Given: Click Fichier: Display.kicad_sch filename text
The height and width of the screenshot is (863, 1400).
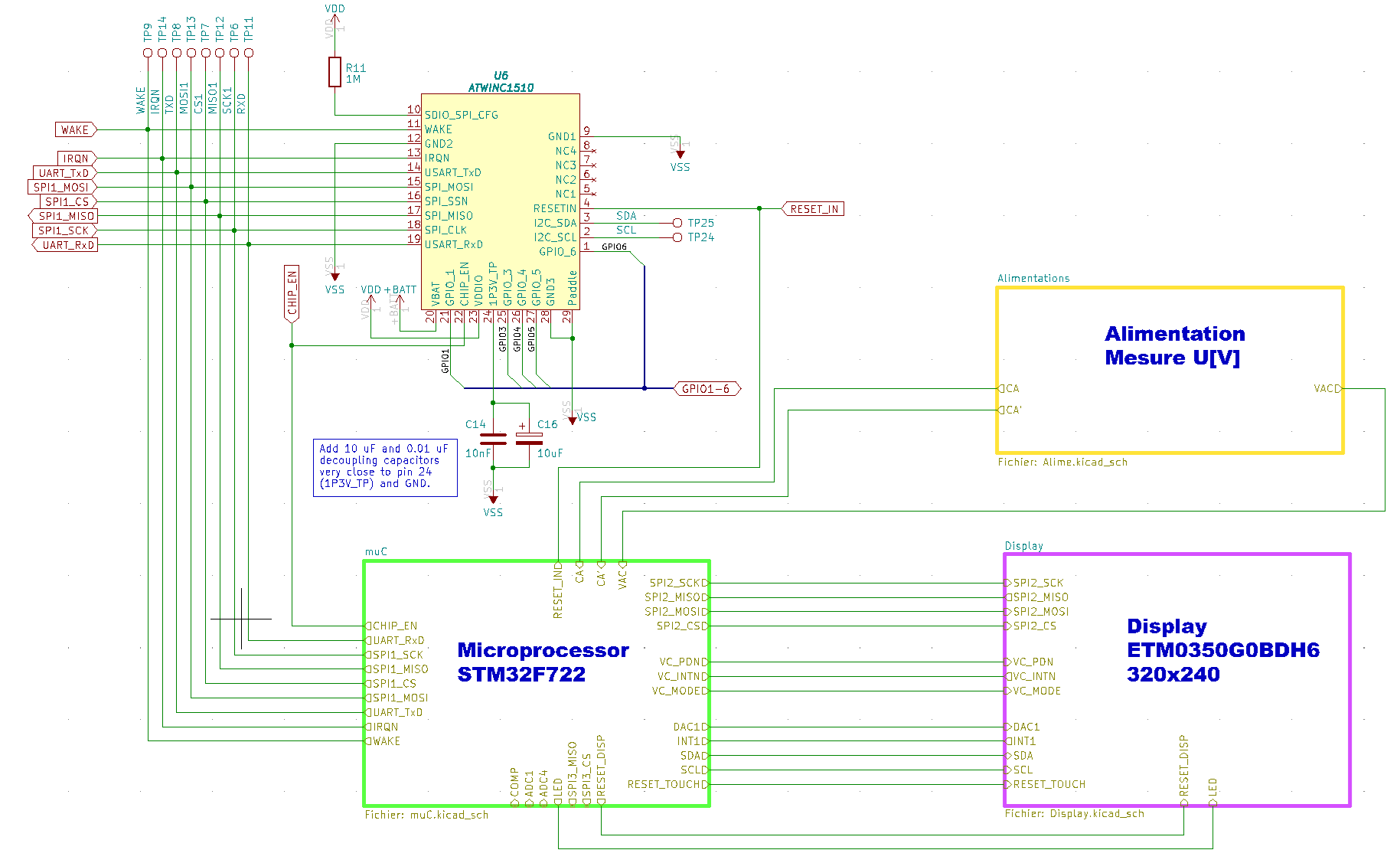Looking at the screenshot, I should [x=1074, y=813].
